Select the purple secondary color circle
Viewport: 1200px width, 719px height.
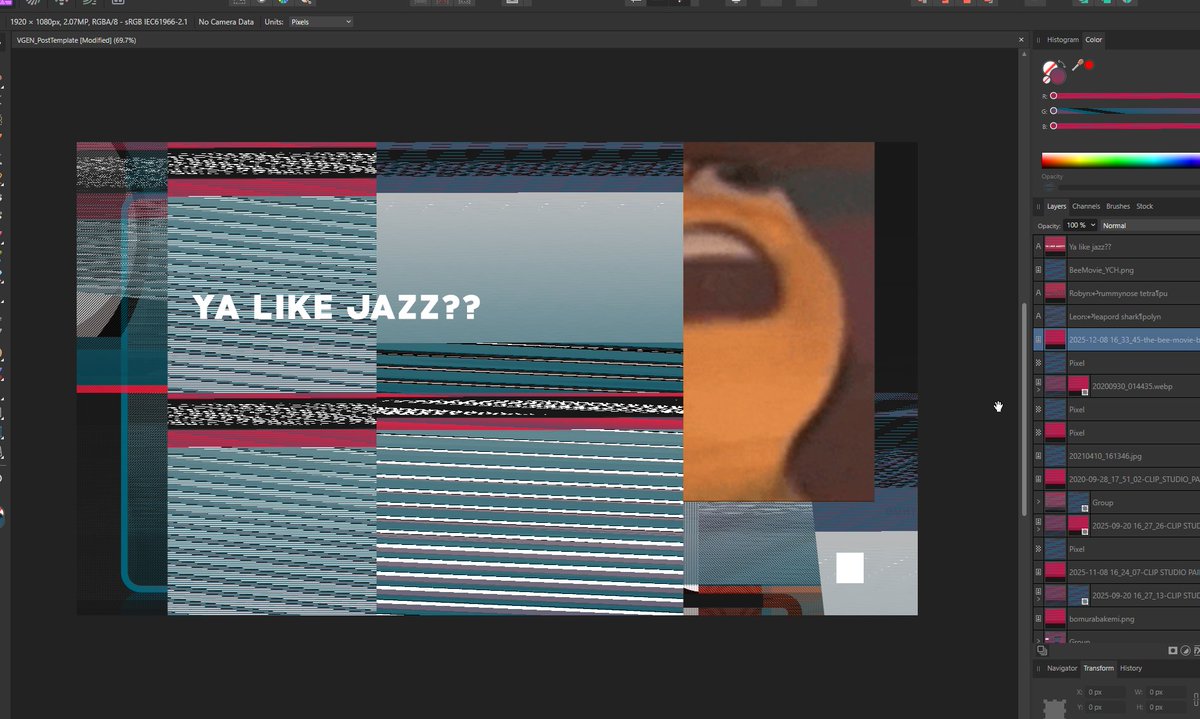coord(1058,76)
